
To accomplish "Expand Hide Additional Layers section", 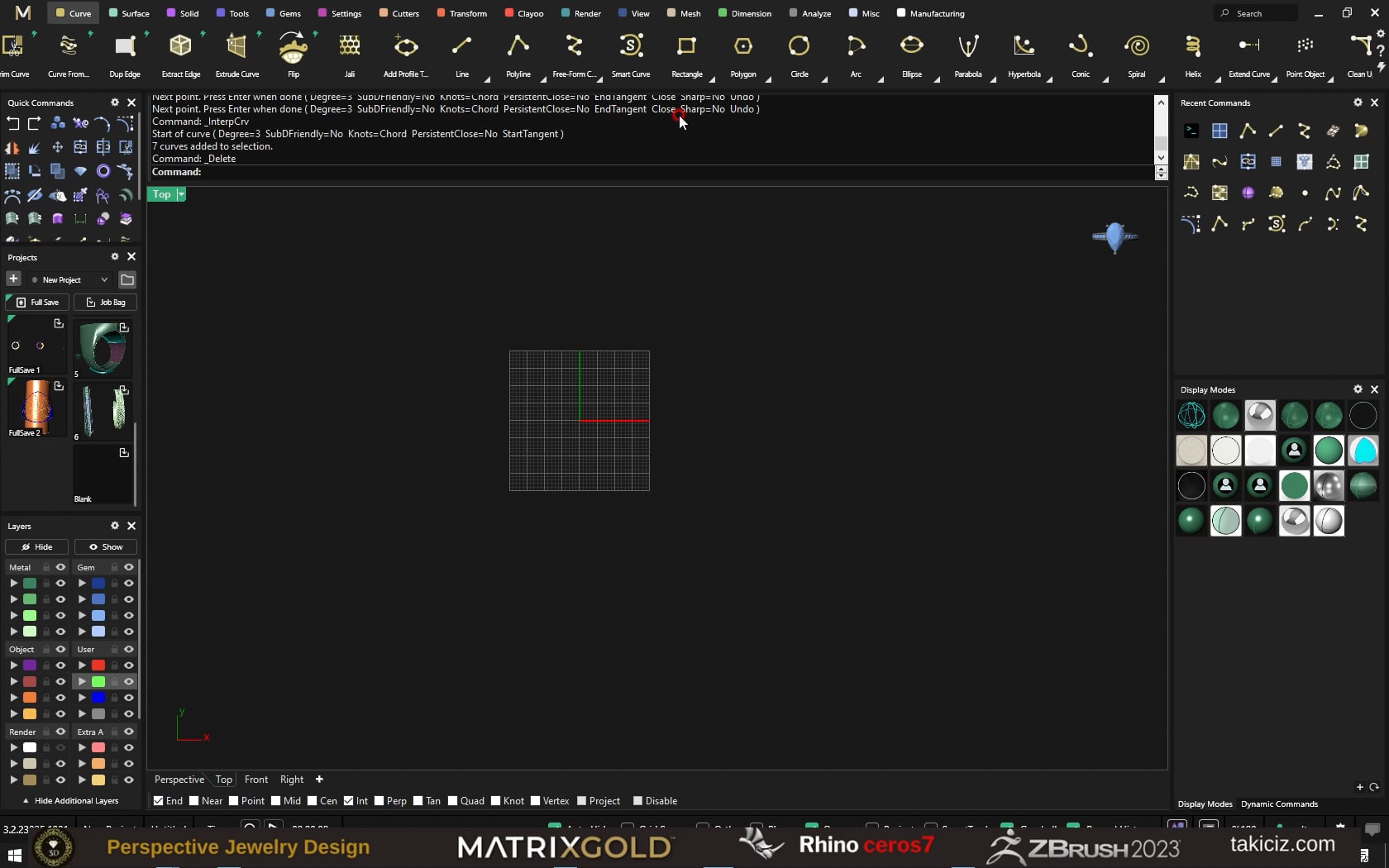I will click(x=70, y=800).
